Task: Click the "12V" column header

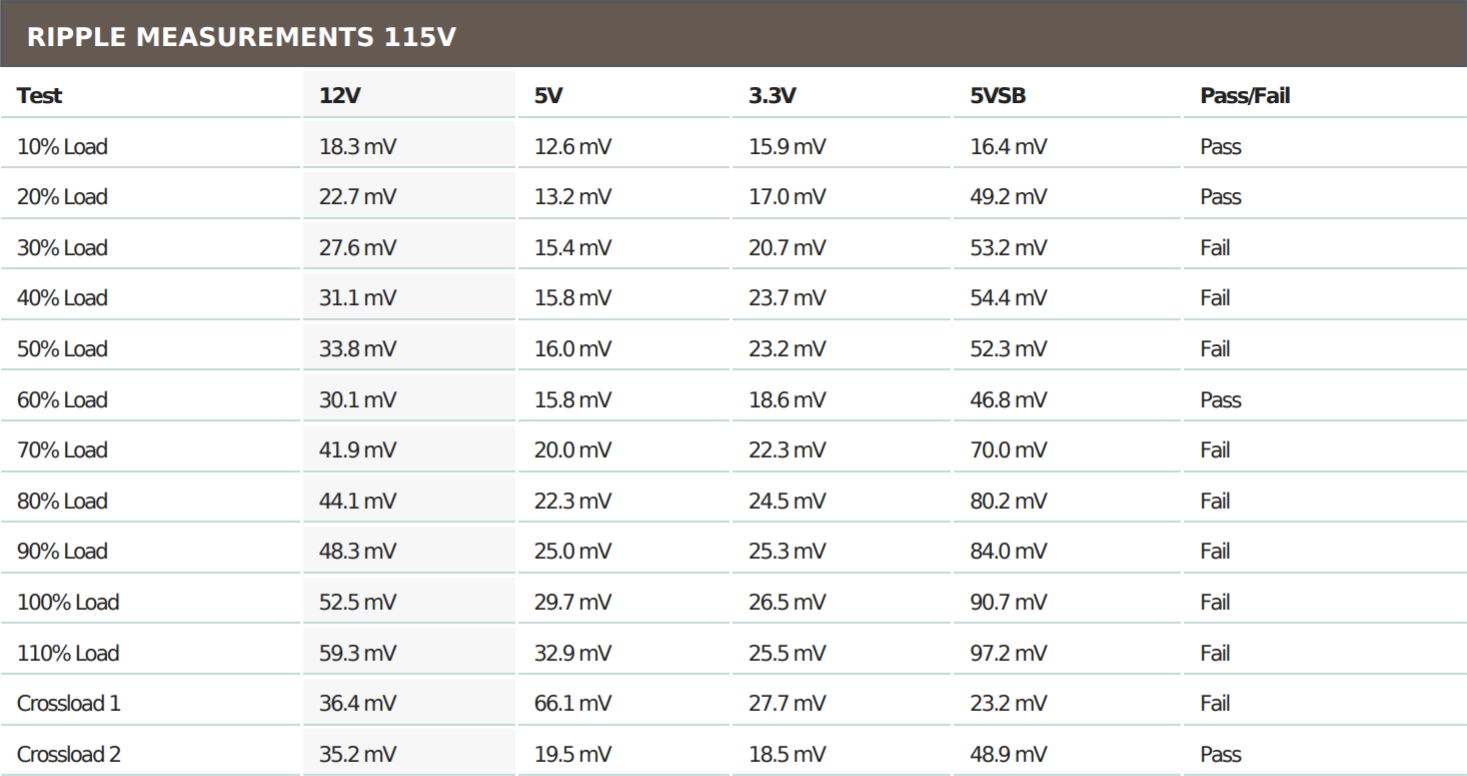Action: 339,96
